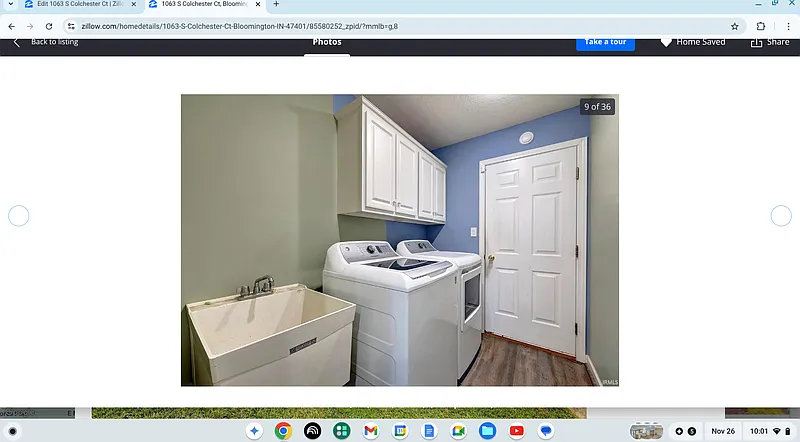Close the active Zillow listing tab
The image size is (800, 442).
[x=258, y=4]
